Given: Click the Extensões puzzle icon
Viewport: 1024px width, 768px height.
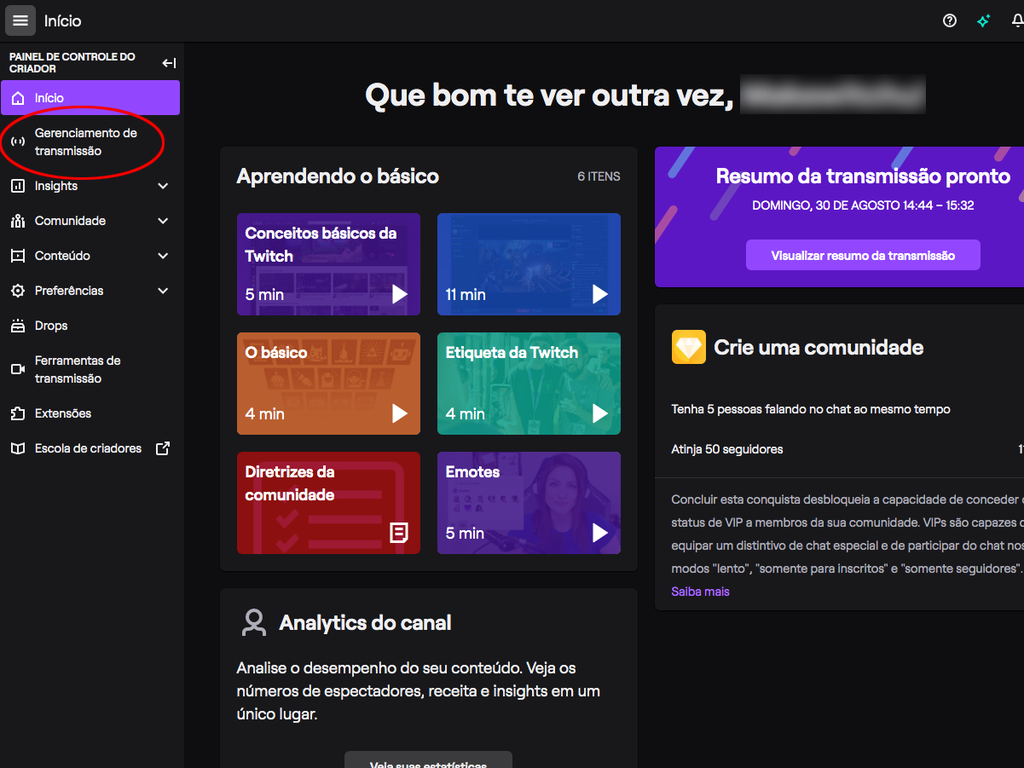Looking at the screenshot, I should (18, 413).
